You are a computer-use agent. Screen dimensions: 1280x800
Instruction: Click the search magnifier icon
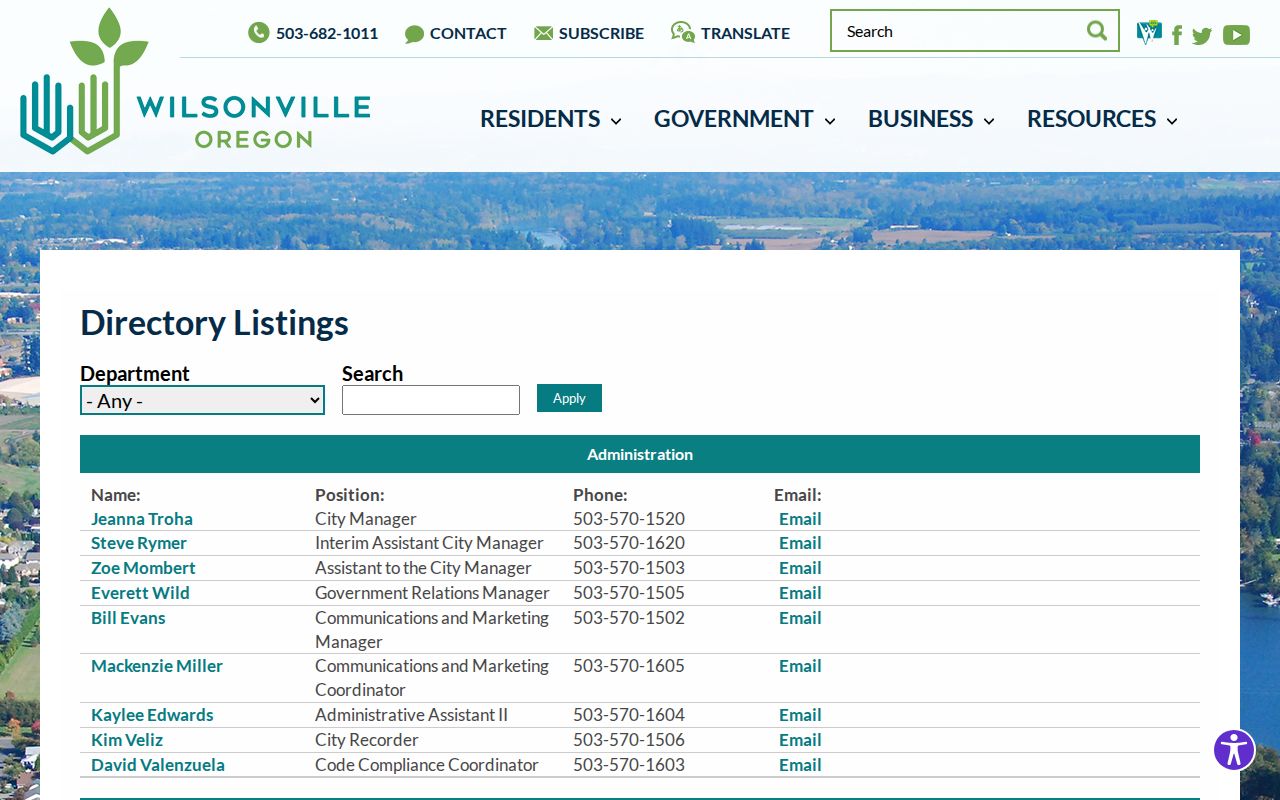click(1097, 31)
